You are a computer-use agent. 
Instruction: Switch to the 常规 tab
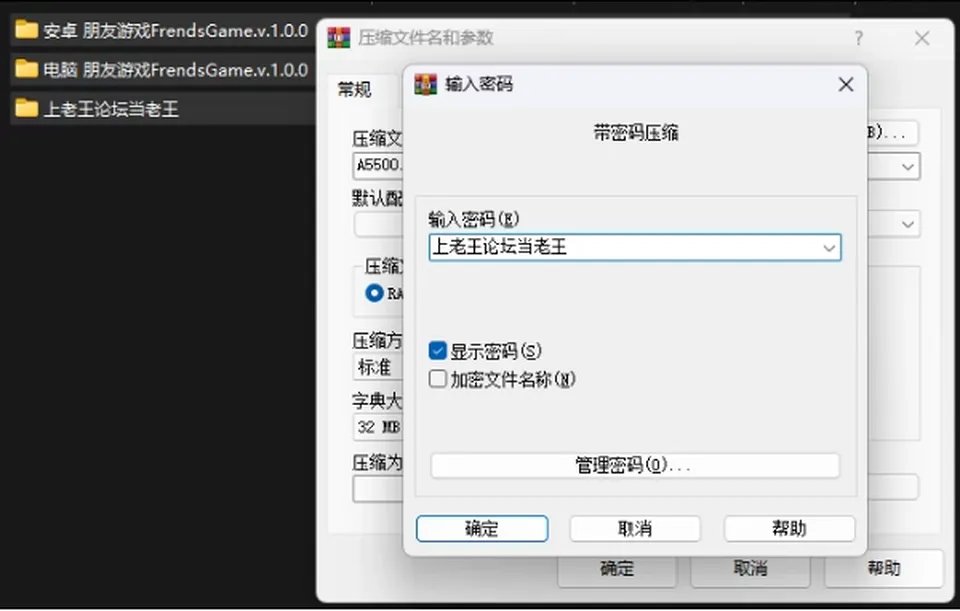pos(354,90)
